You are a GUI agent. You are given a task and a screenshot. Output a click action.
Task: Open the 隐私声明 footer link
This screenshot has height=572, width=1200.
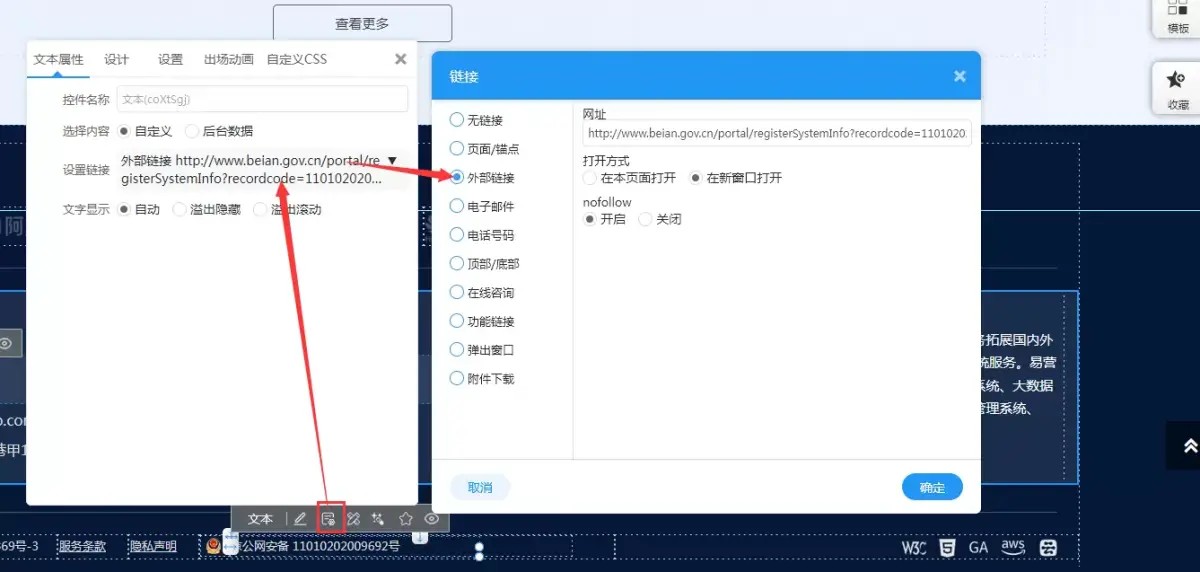pyautogui.click(x=153, y=546)
